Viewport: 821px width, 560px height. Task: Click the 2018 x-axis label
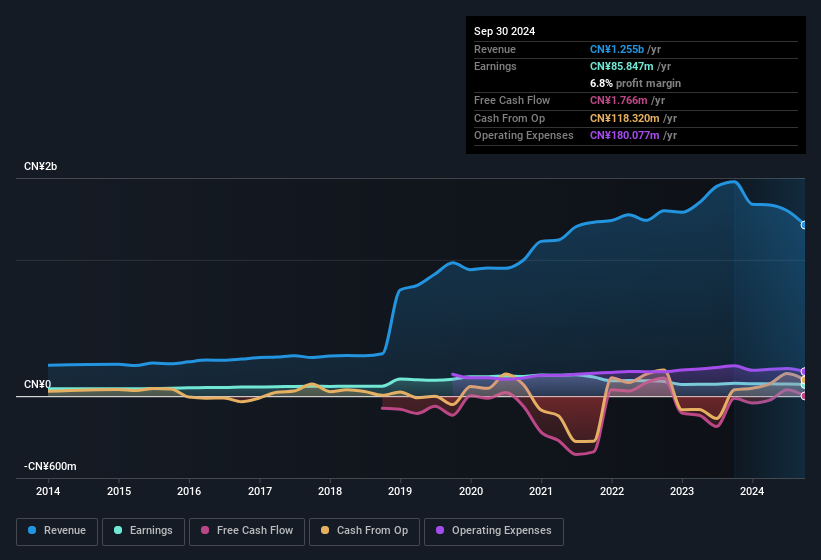tap(330, 491)
